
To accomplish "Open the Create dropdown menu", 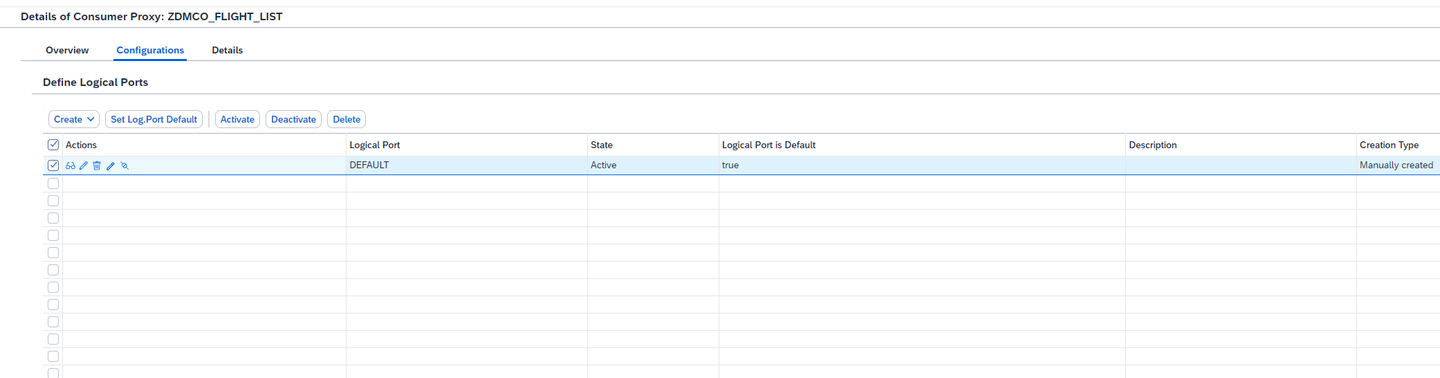I will [74, 119].
